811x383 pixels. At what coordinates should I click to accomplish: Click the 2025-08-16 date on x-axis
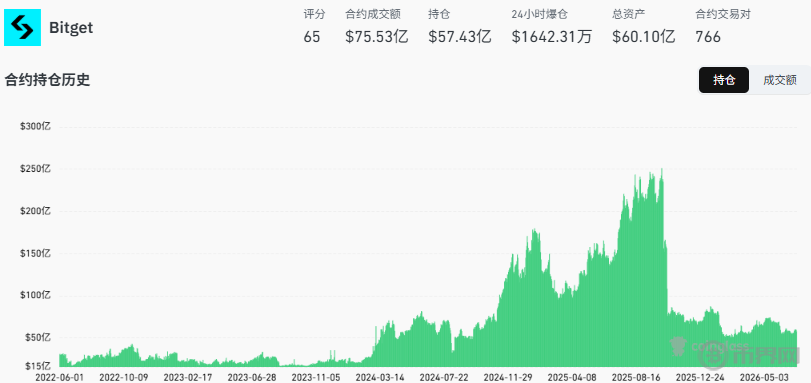coord(636,377)
